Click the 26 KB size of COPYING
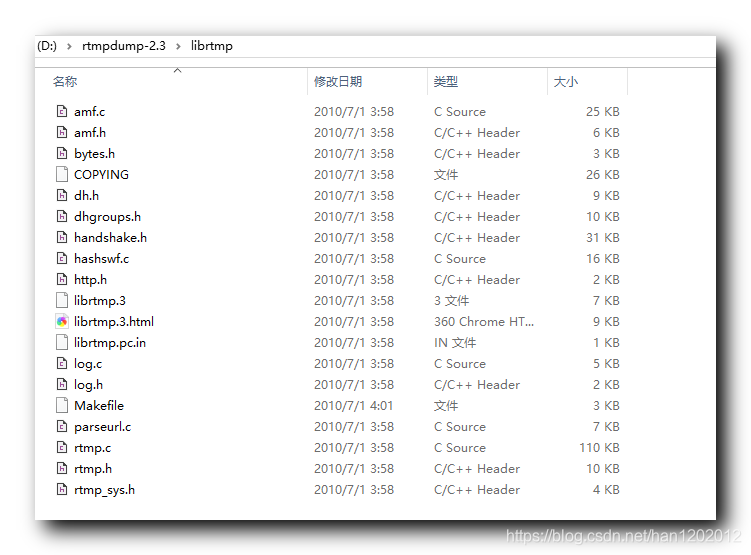751x555 pixels. click(x=603, y=175)
